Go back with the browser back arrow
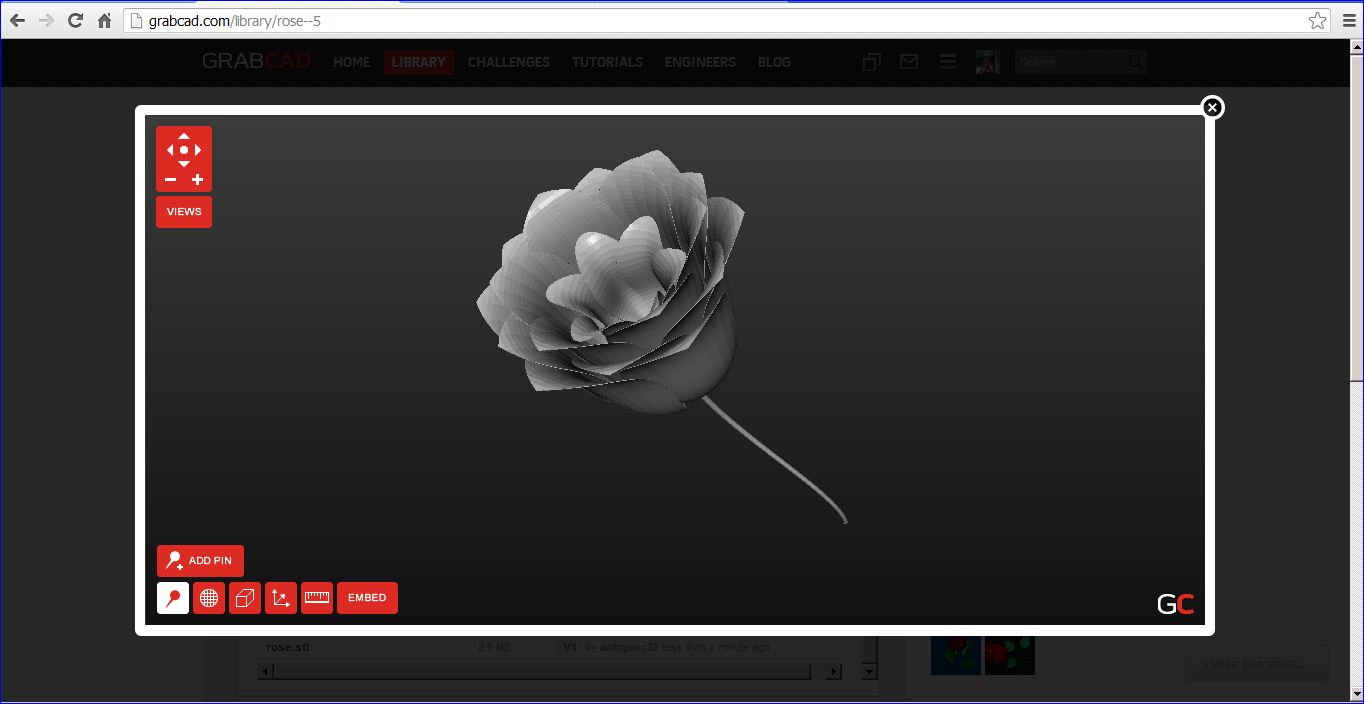1364x704 pixels. coord(17,20)
